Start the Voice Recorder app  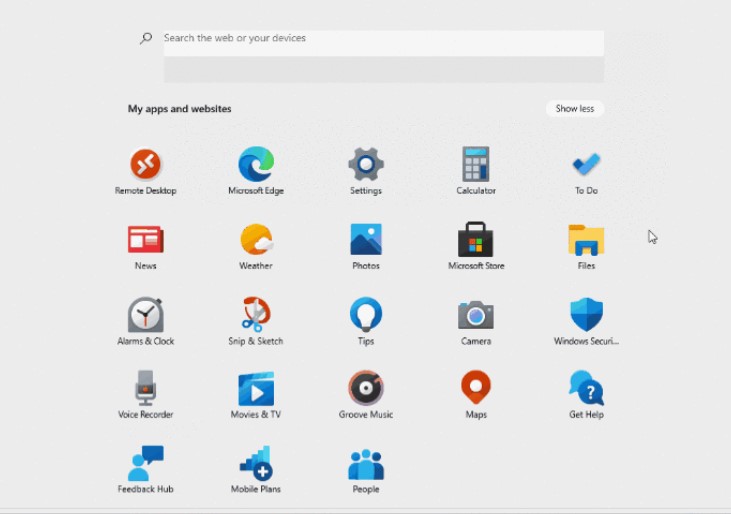(145, 388)
